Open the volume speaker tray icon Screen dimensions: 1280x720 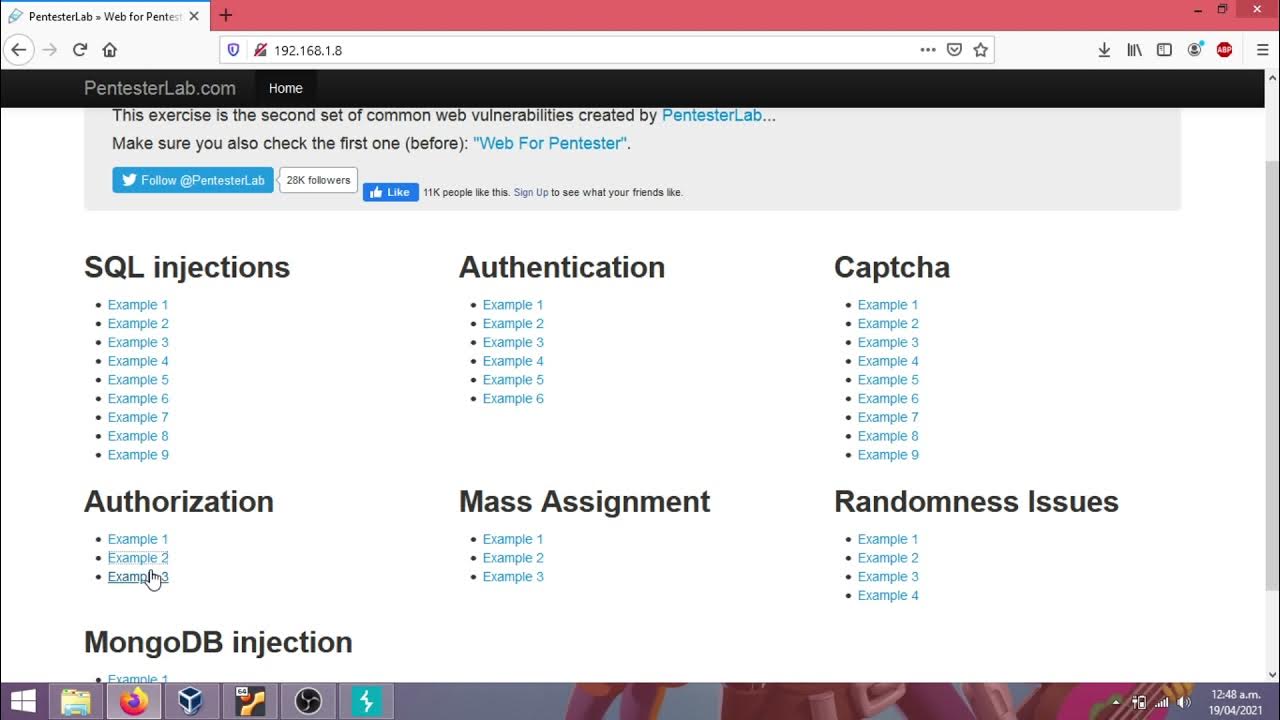pos(1185,702)
